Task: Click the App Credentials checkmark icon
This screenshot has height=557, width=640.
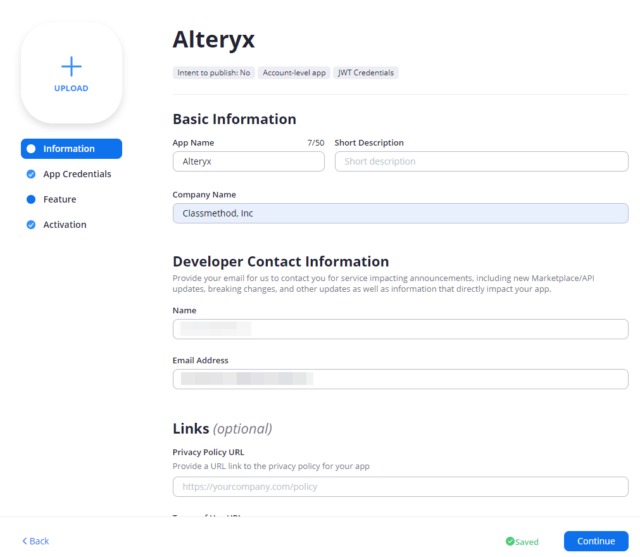Action: point(31,174)
